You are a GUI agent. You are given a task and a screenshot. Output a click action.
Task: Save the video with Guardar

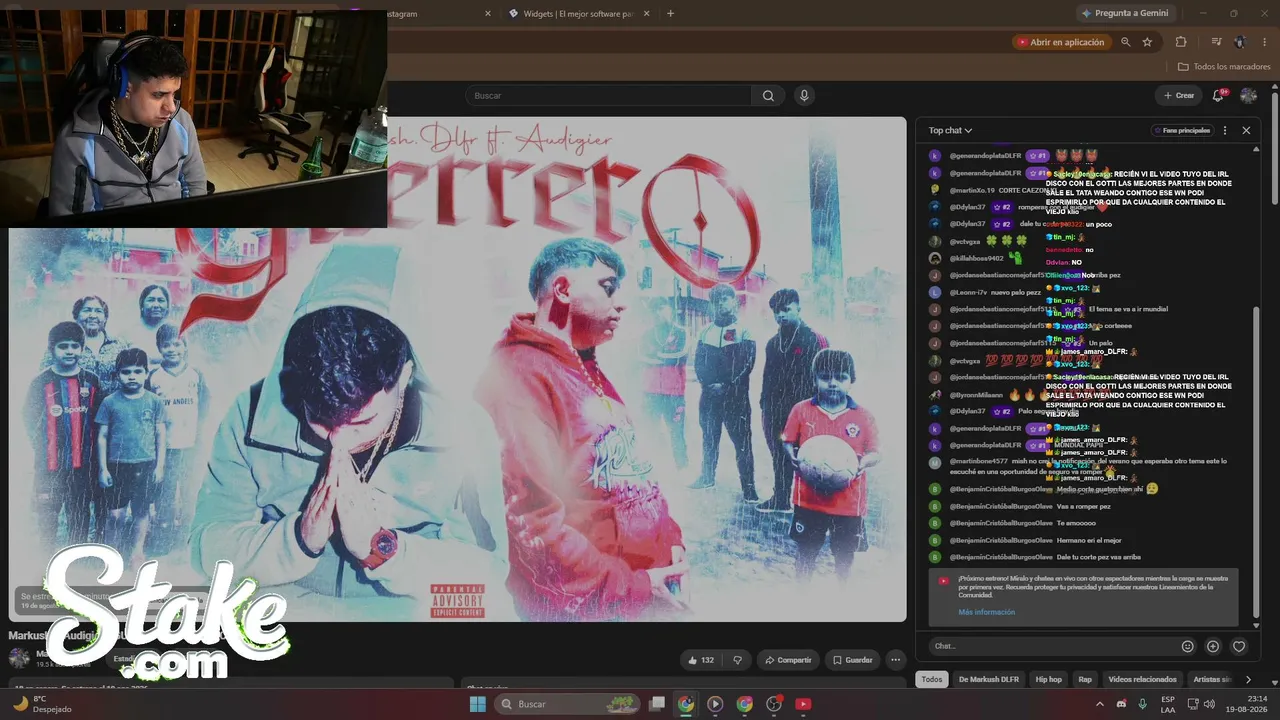pyautogui.click(x=852, y=660)
